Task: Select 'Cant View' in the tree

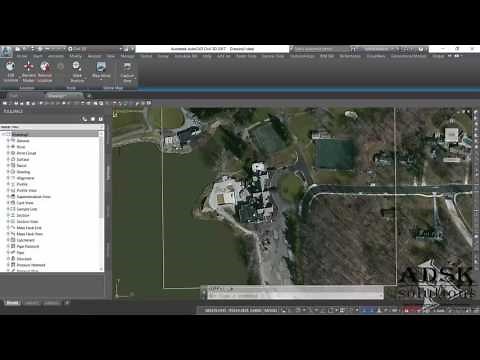Action: point(25,203)
